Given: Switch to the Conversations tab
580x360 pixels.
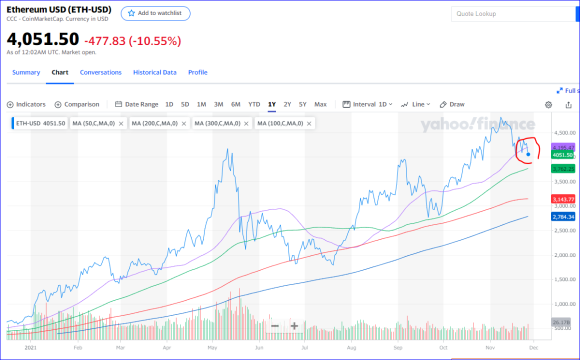Looking at the screenshot, I should tap(101, 73).
